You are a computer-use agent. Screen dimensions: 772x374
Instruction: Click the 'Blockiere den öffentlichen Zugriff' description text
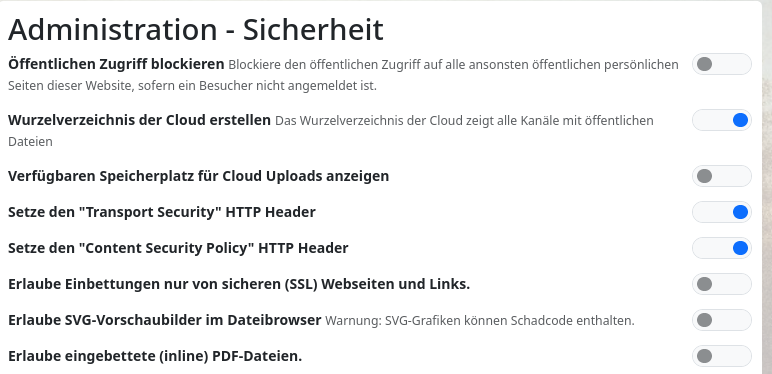tap(343, 75)
